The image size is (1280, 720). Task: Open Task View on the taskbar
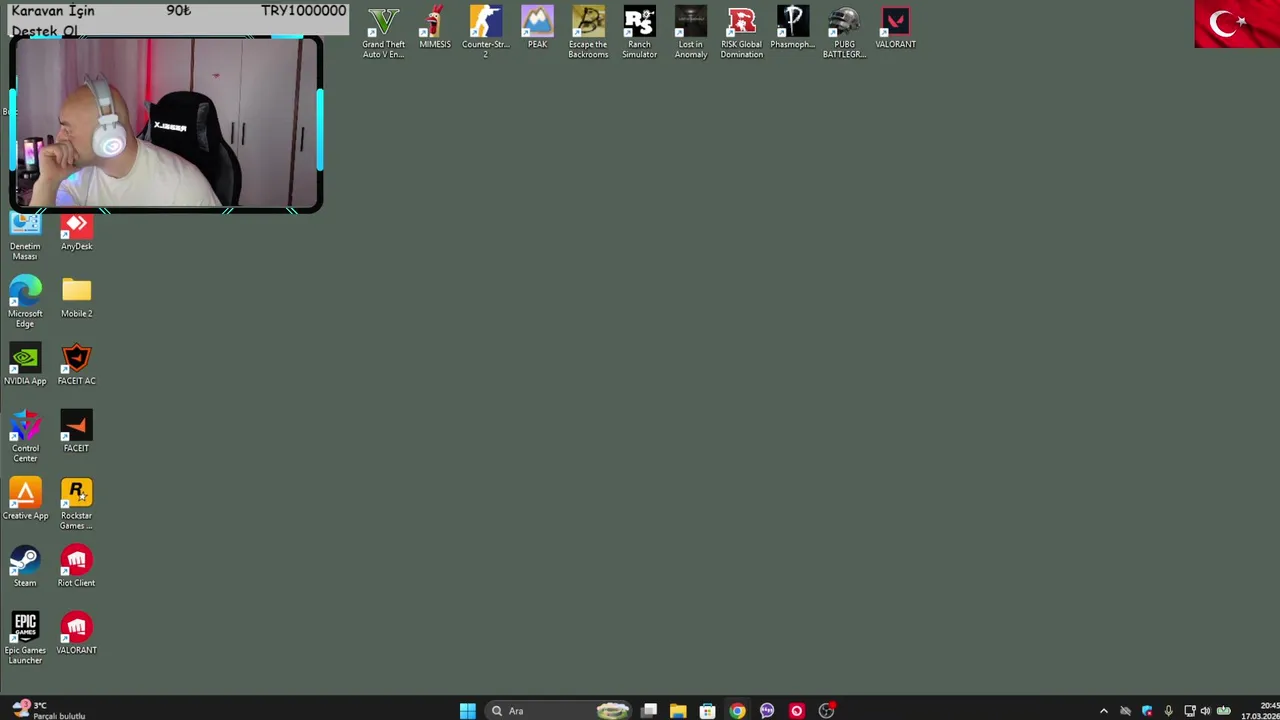coord(649,711)
